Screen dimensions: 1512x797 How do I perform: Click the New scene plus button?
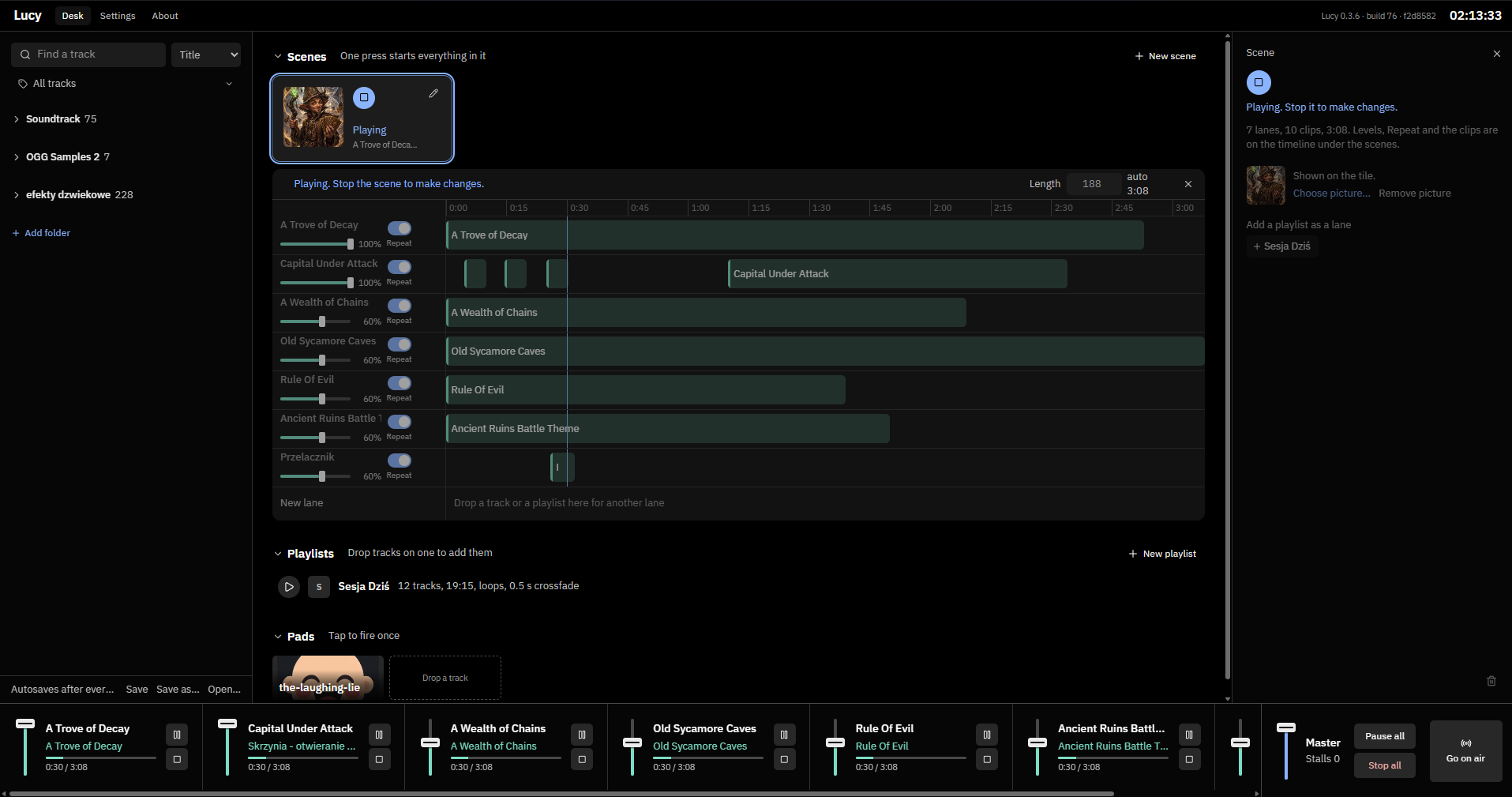coord(1165,56)
